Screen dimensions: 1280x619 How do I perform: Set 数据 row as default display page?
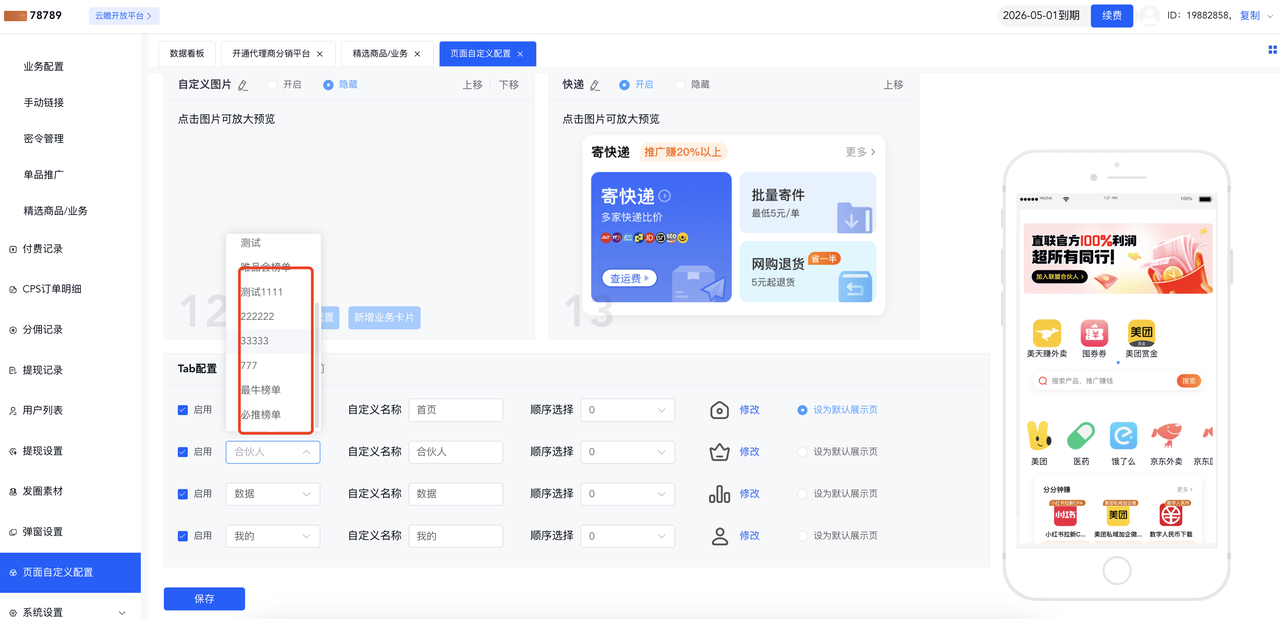(803, 494)
